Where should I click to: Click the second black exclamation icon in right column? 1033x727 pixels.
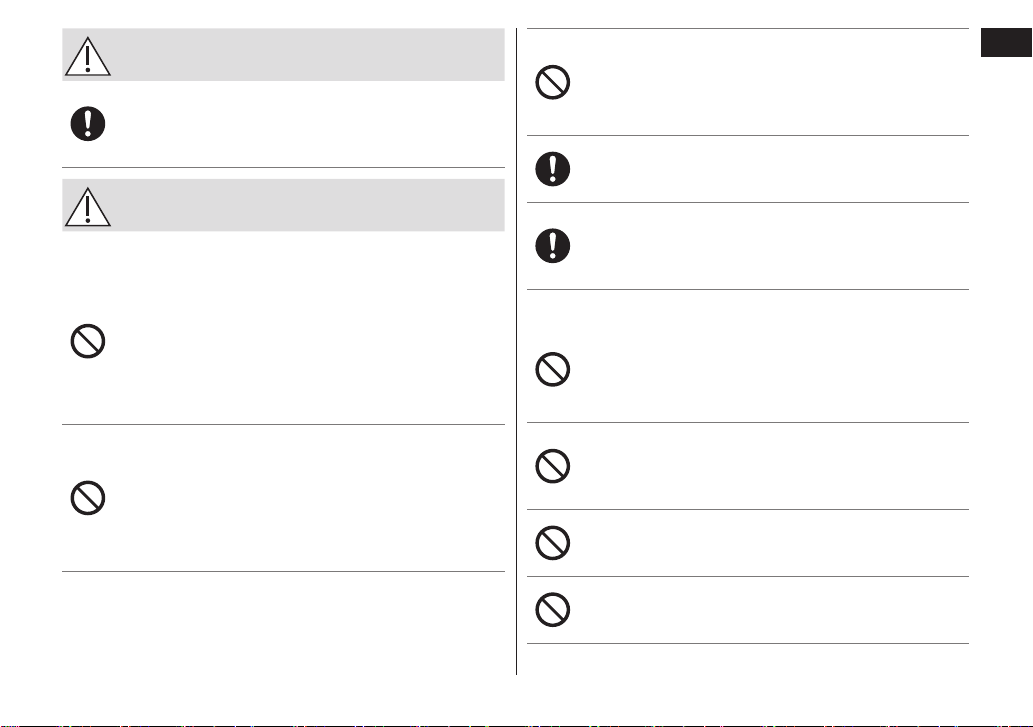point(553,246)
